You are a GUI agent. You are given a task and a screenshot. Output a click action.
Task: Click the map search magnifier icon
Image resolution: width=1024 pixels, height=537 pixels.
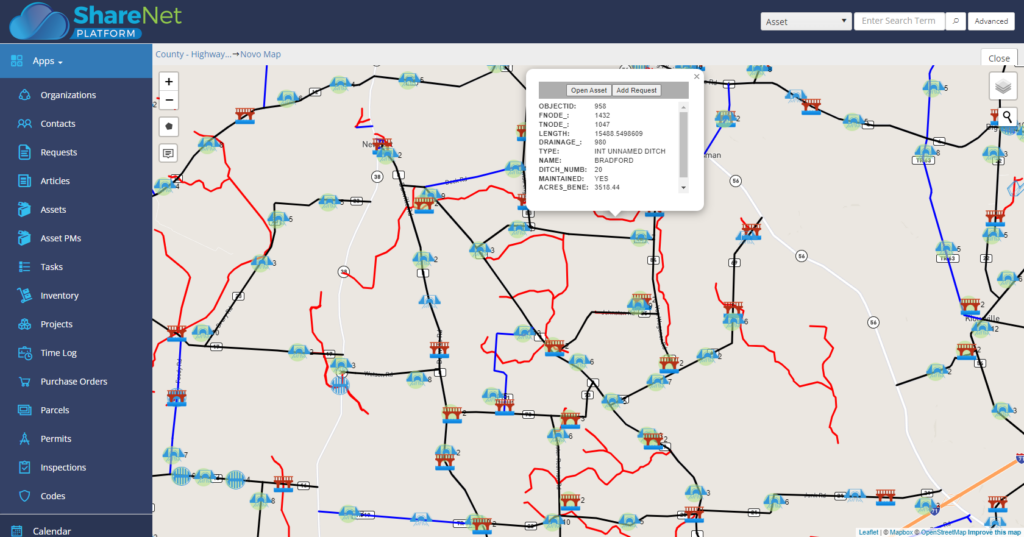point(1008,117)
